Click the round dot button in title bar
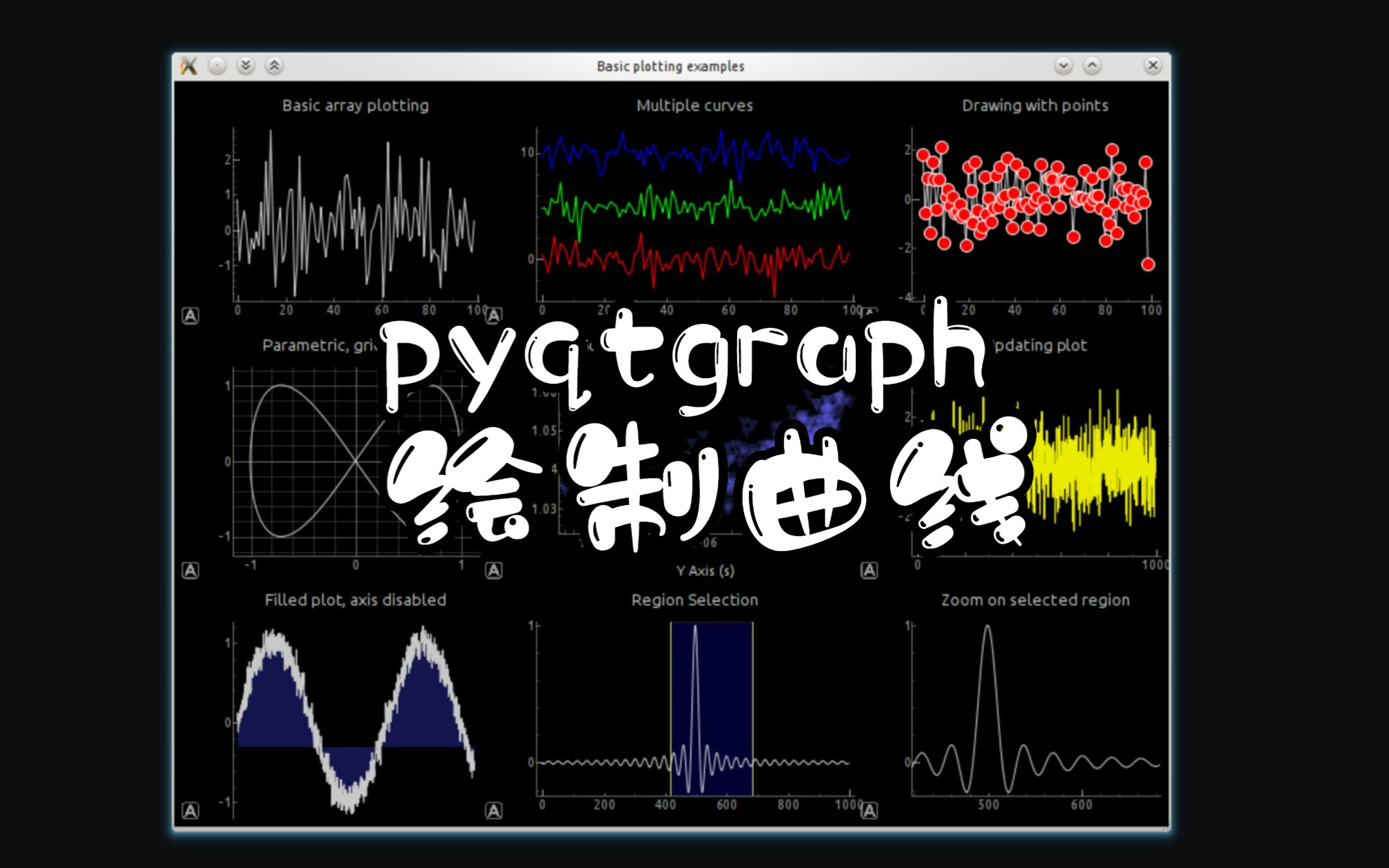 [x=217, y=66]
